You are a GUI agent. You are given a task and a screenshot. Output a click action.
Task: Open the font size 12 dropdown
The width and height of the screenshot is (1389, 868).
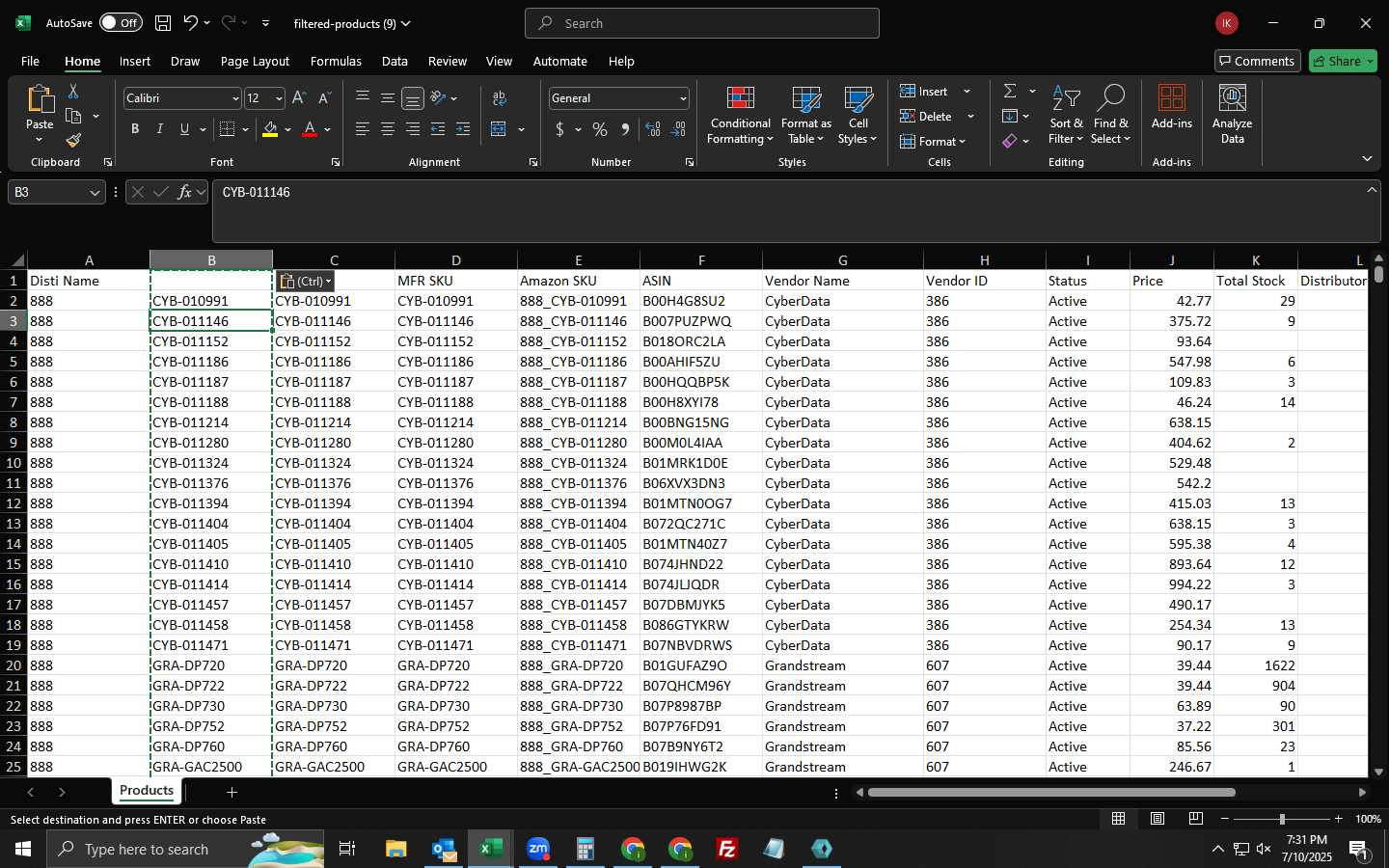click(x=279, y=98)
